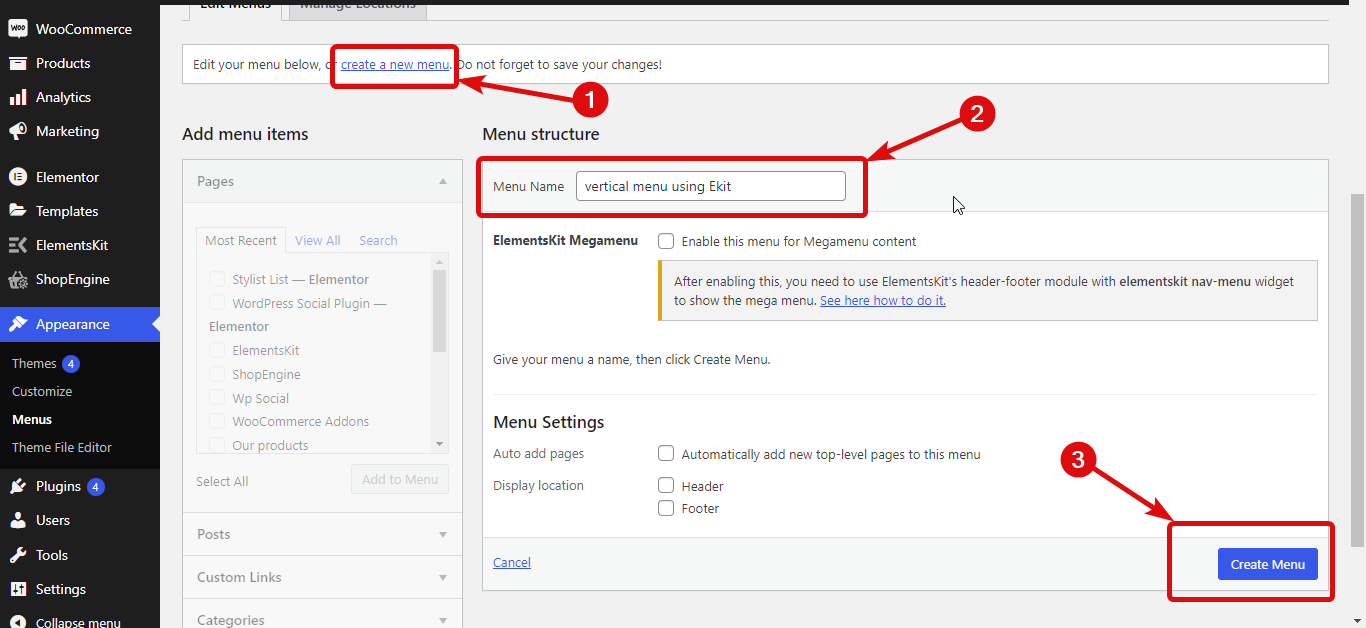Click the Plugins update count badge
1366x628 pixels.
[96, 487]
